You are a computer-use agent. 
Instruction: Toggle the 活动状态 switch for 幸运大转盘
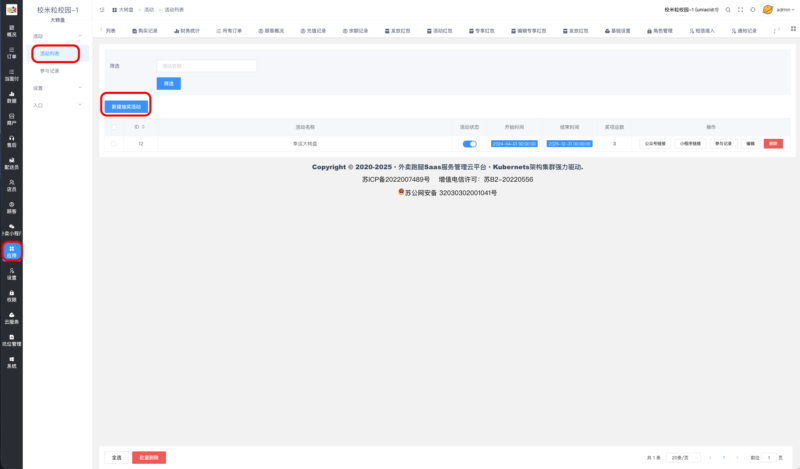(469, 144)
